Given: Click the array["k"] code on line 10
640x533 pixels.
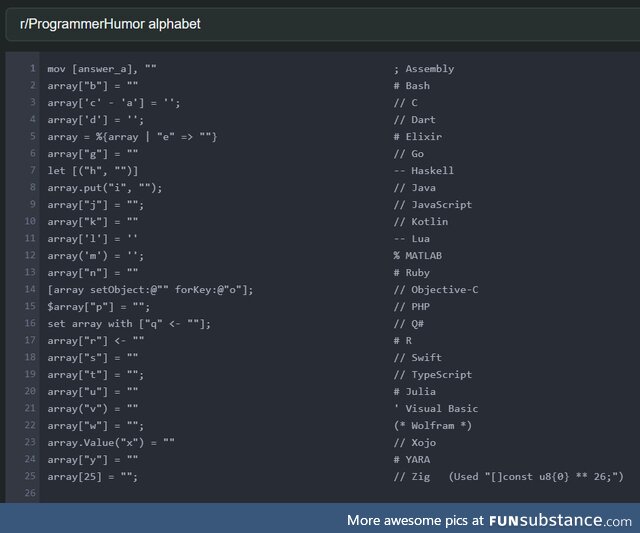Looking at the screenshot, I should tap(93, 222).
